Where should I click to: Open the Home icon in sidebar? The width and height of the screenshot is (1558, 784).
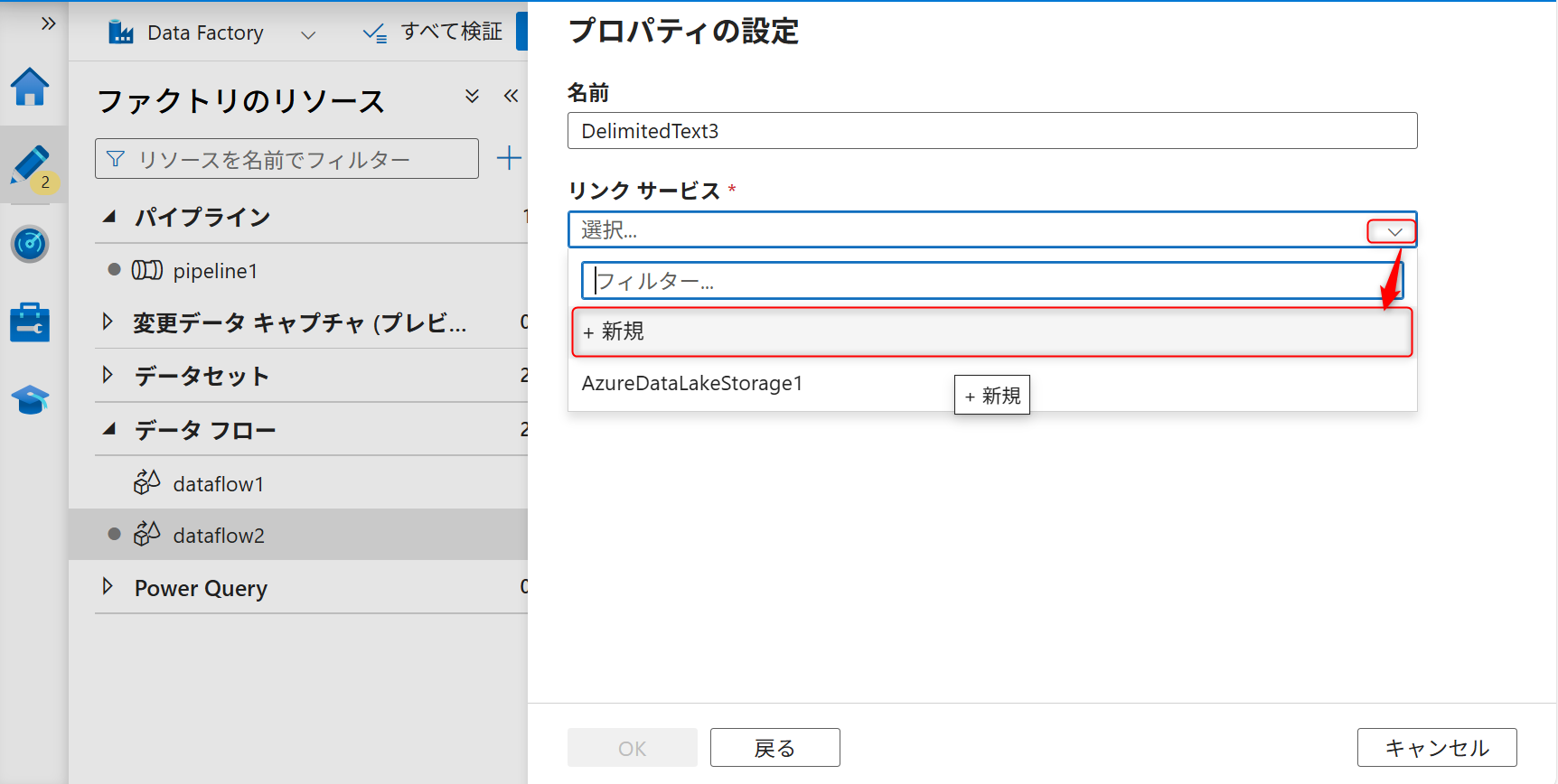pos(30,88)
